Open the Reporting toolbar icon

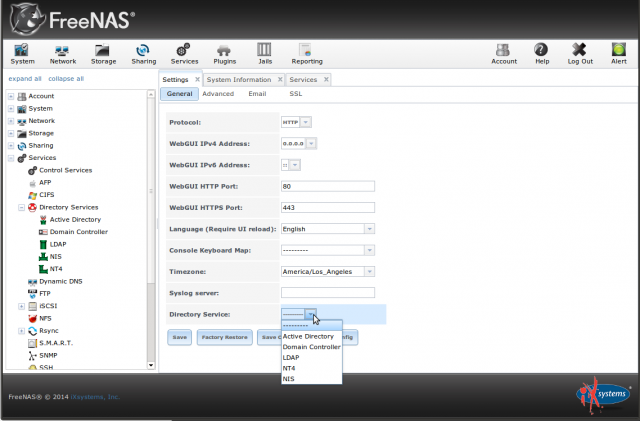point(307,54)
